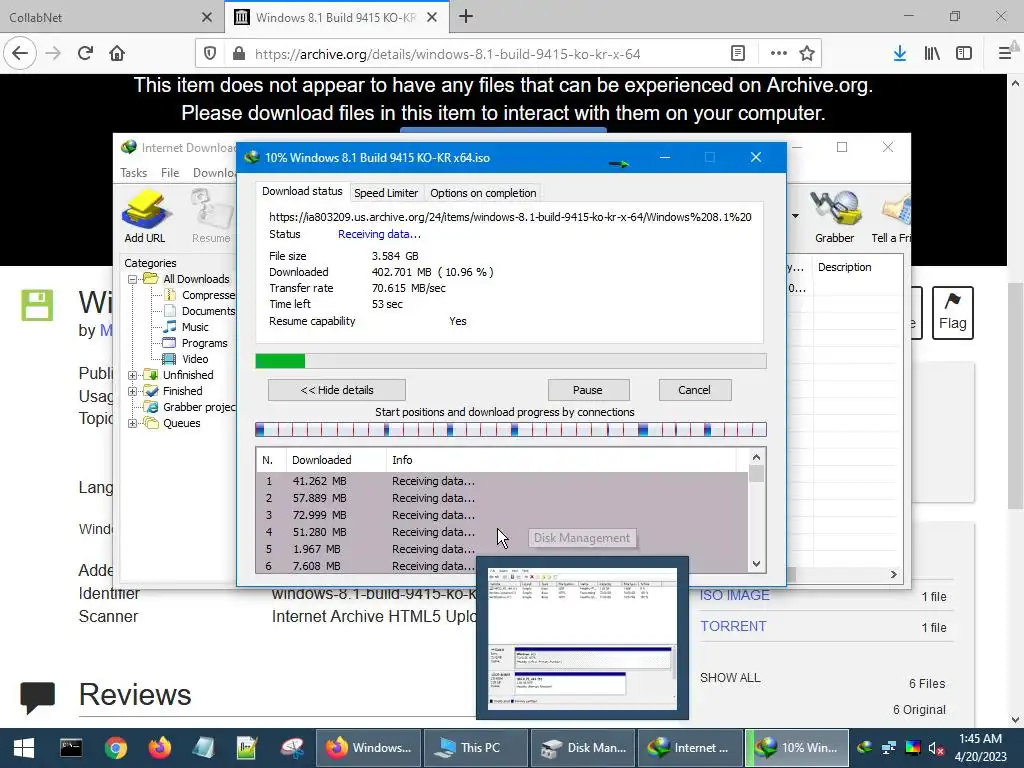Click the Resume icon in IDM toolbar
This screenshot has width=1024, height=768.
211,217
